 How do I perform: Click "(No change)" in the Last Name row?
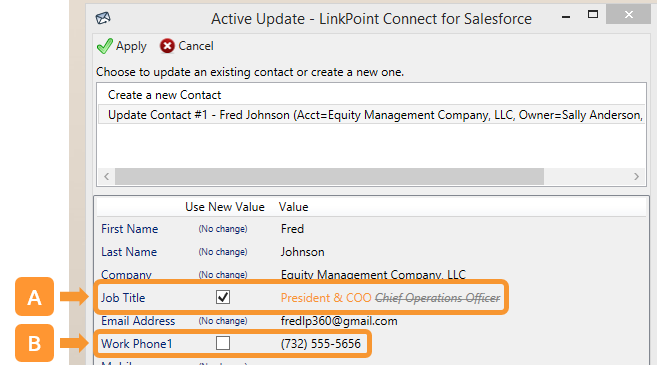pos(223,252)
